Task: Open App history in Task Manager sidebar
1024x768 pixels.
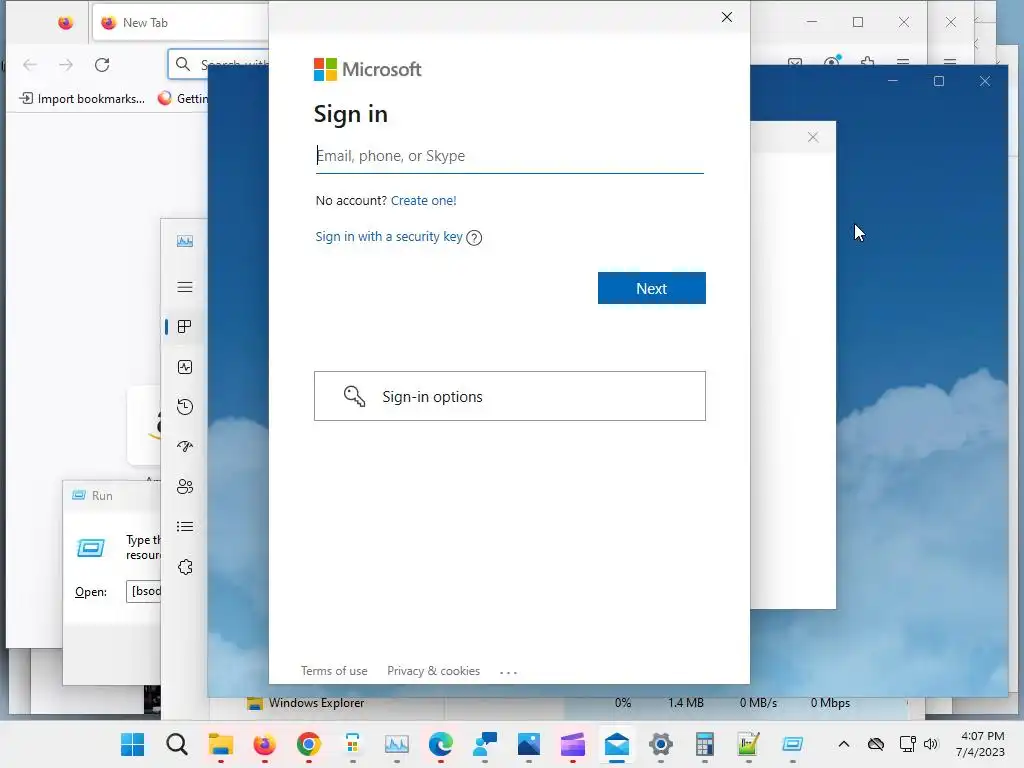Action: (185, 407)
